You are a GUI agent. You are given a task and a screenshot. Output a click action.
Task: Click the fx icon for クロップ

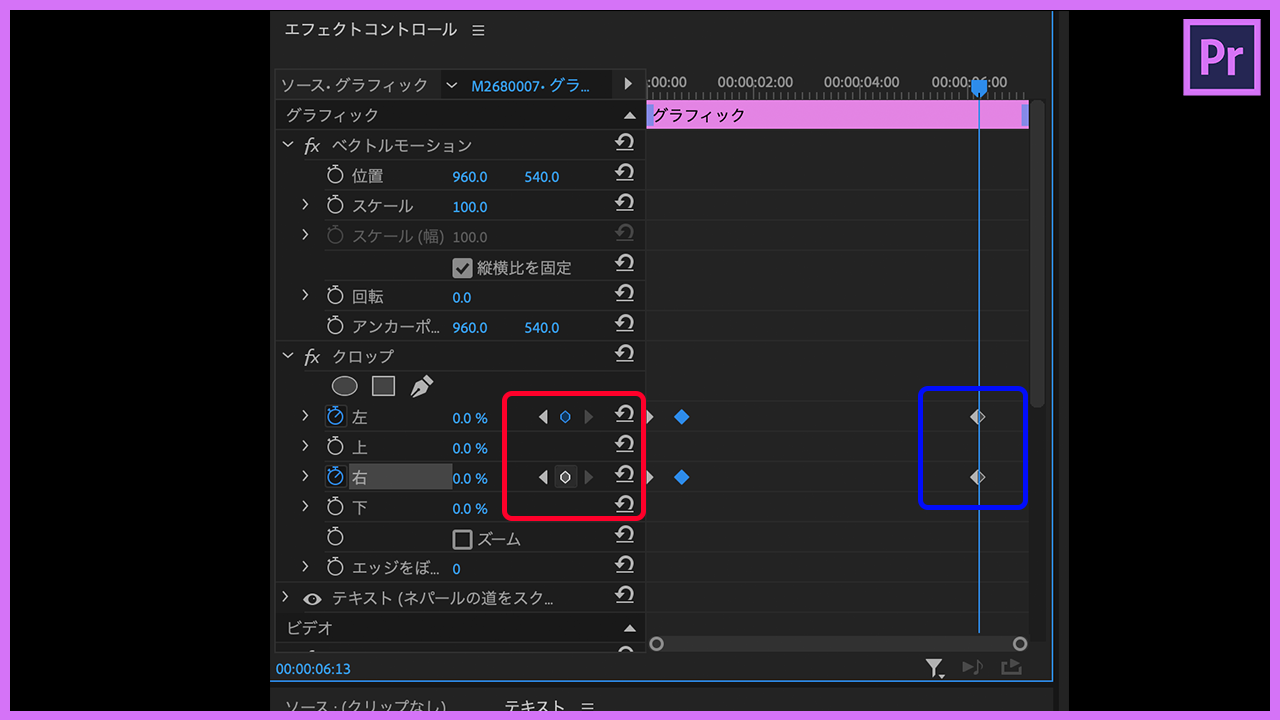pyautogui.click(x=313, y=357)
